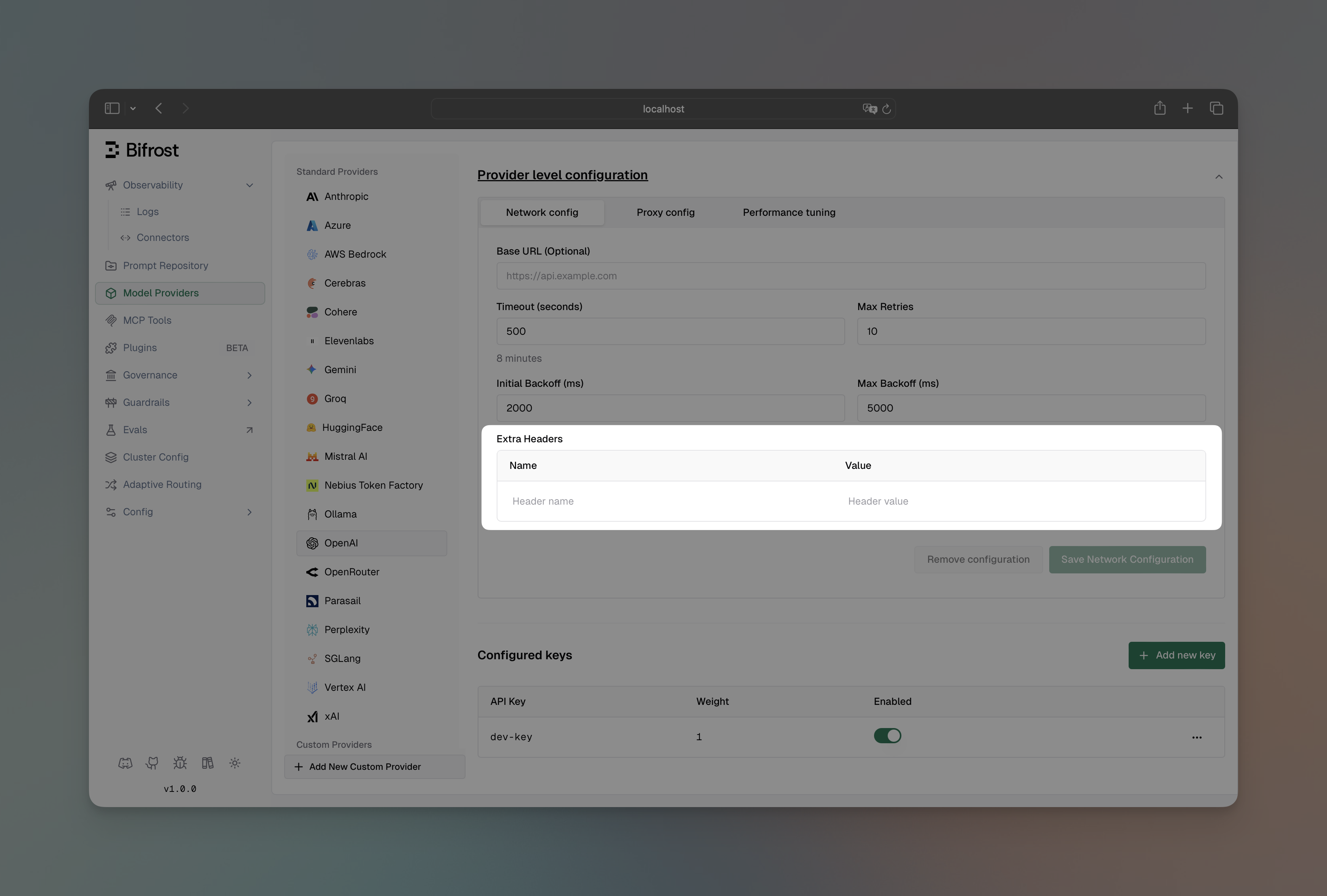This screenshot has height=896, width=1327.
Task: Click Save Network Configuration button
Action: [x=1127, y=560]
